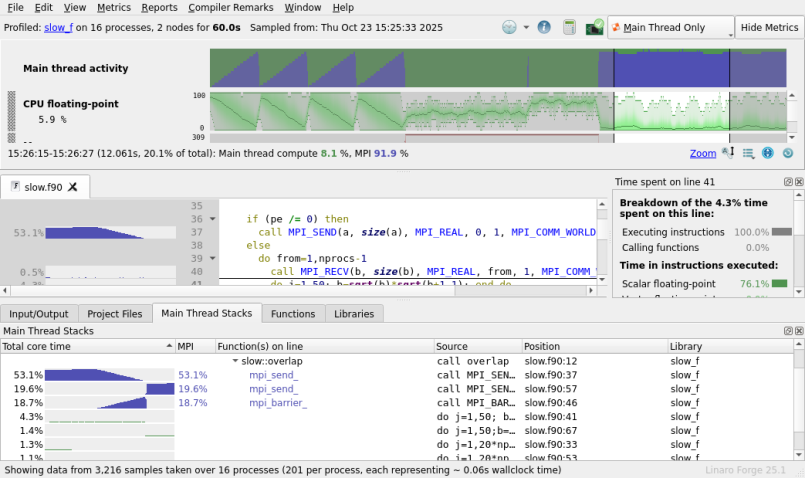The height and width of the screenshot is (478, 805).
Task: Click the Zoom link below the timeline
Action: (x=702, y=153)
